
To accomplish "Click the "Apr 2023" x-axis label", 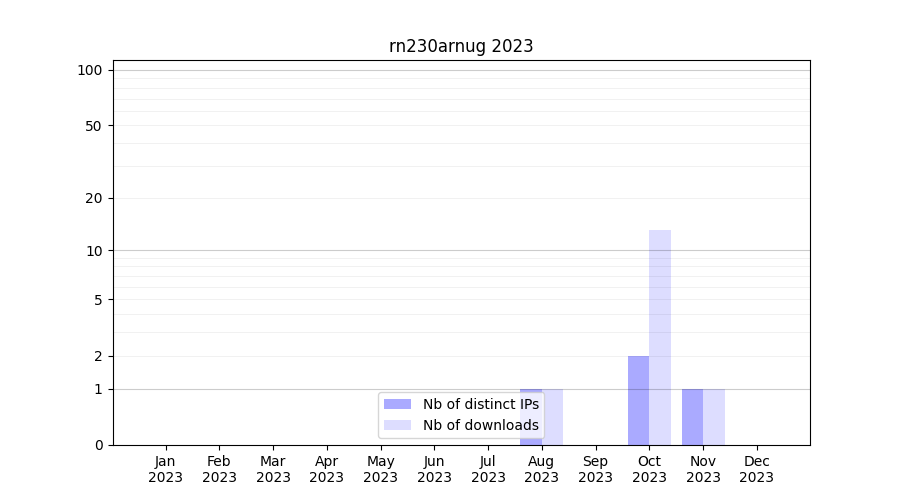I will pos(327,469).
